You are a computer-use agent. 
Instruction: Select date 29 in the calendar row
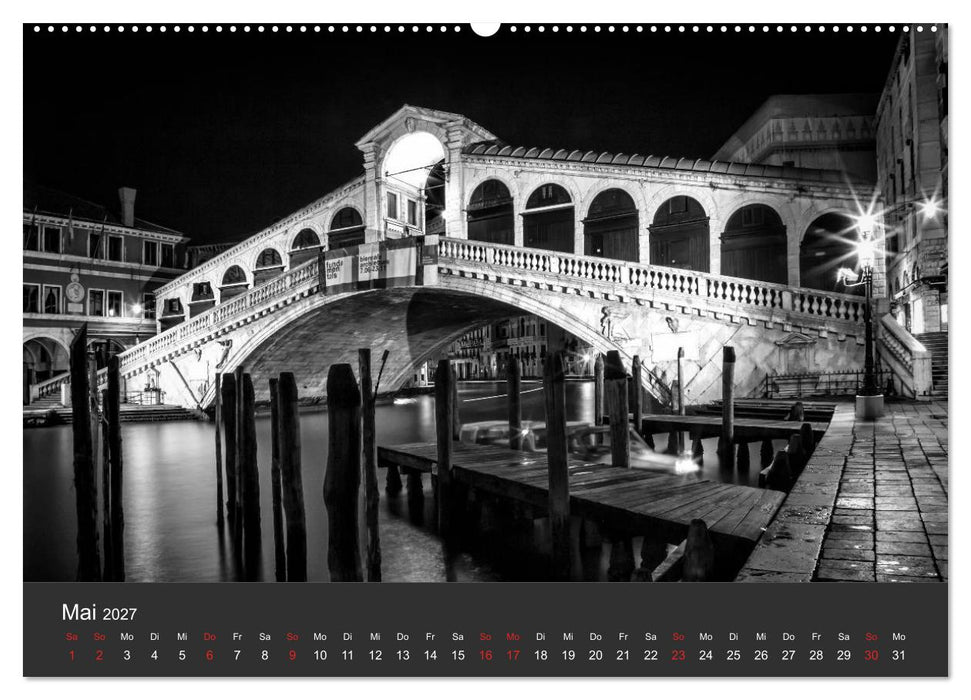843,655
